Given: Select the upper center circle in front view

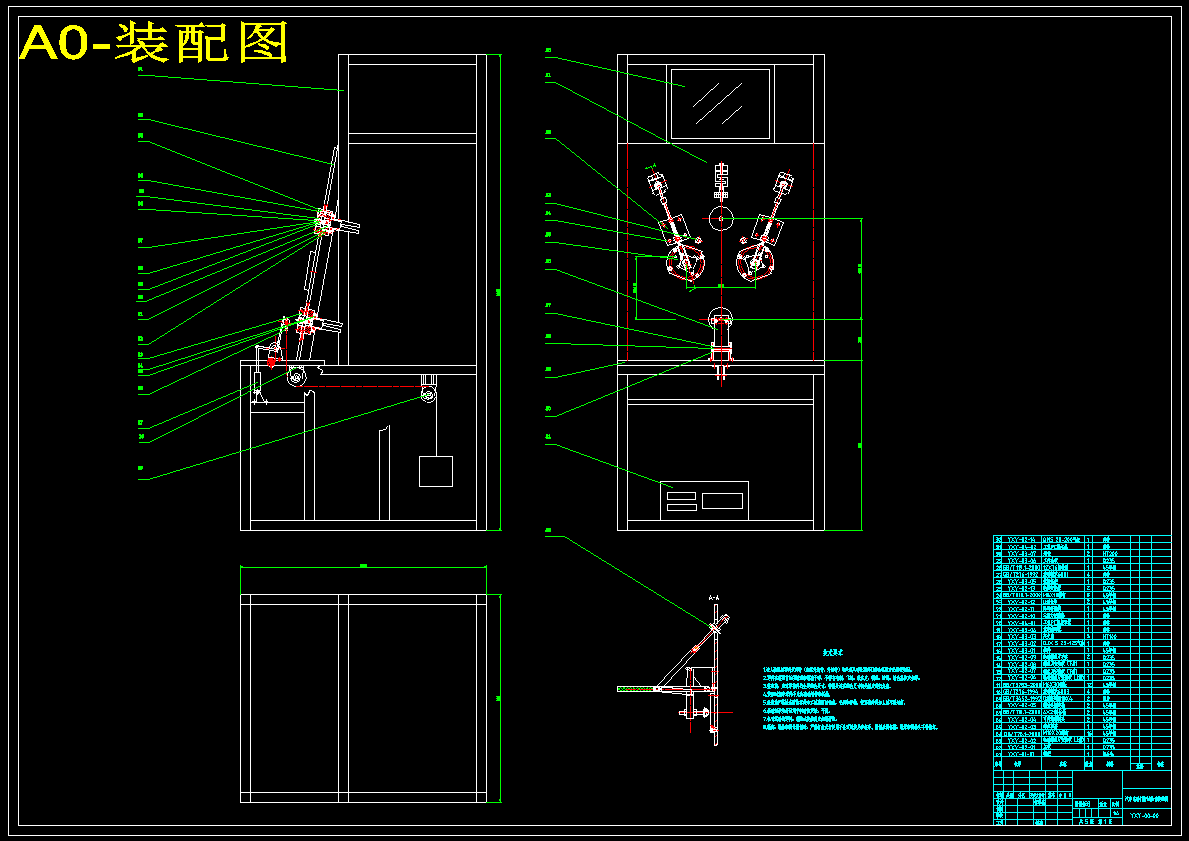Looking at the screenshot, I should (721, 218).
